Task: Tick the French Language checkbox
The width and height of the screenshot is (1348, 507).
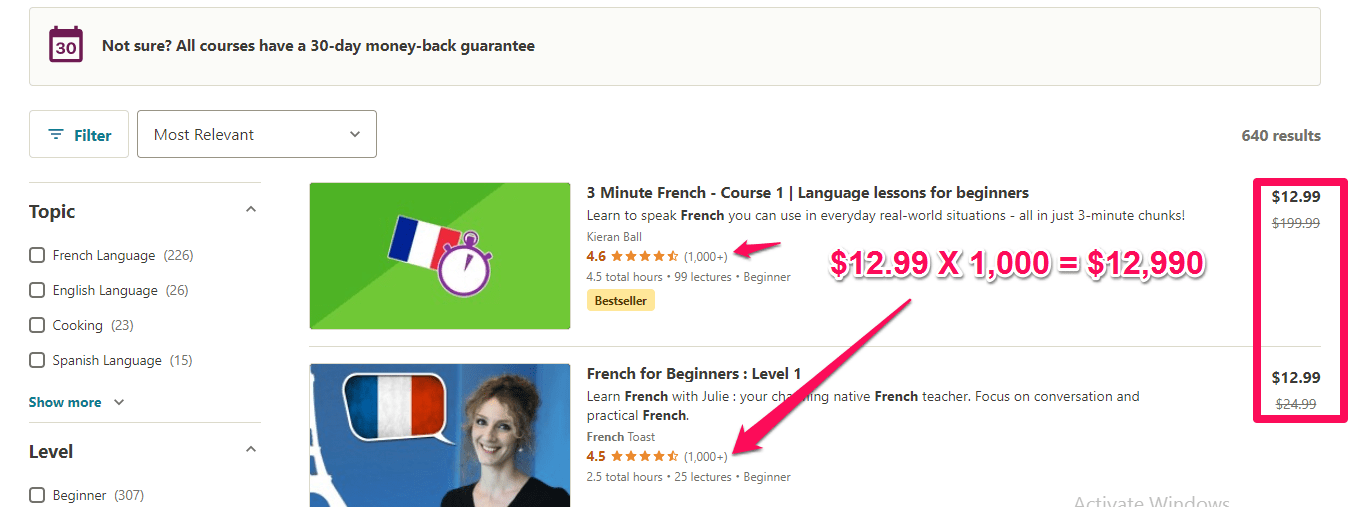Action: (x=37, y=256)
